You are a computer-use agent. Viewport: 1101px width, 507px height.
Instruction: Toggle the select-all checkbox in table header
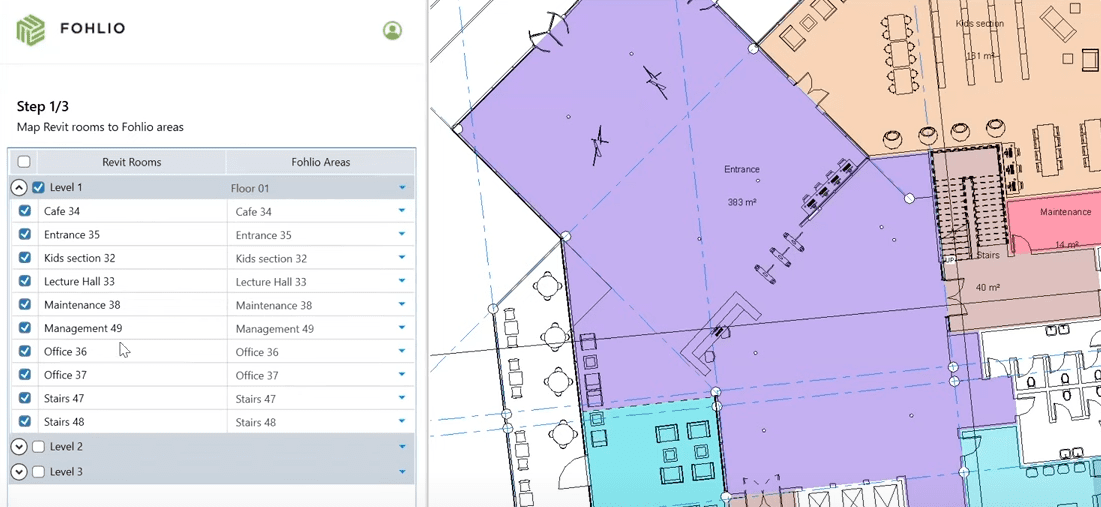click(x=24, y=162)
